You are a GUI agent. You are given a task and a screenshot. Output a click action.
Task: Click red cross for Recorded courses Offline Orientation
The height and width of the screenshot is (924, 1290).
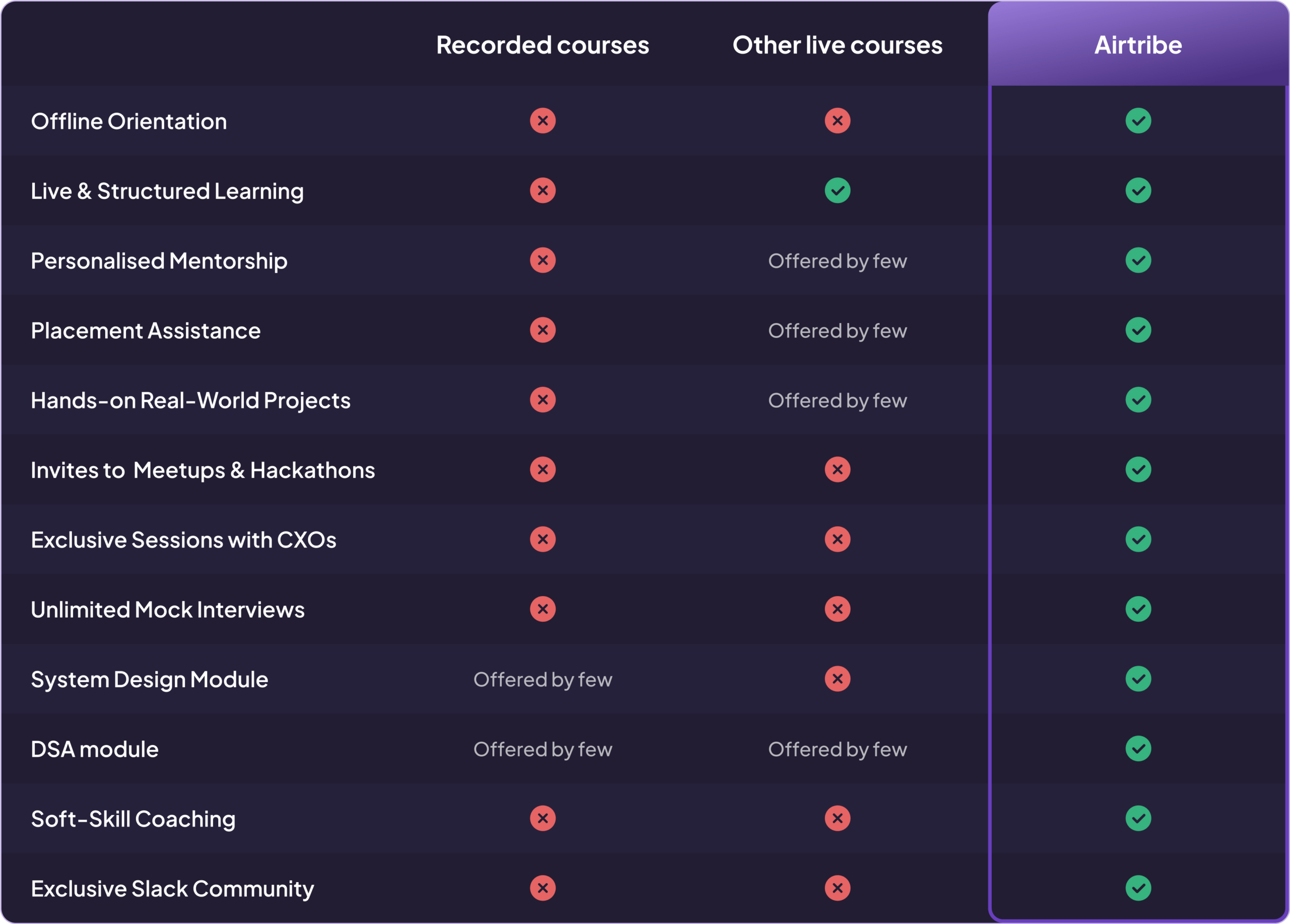click(x=543, y=120)
